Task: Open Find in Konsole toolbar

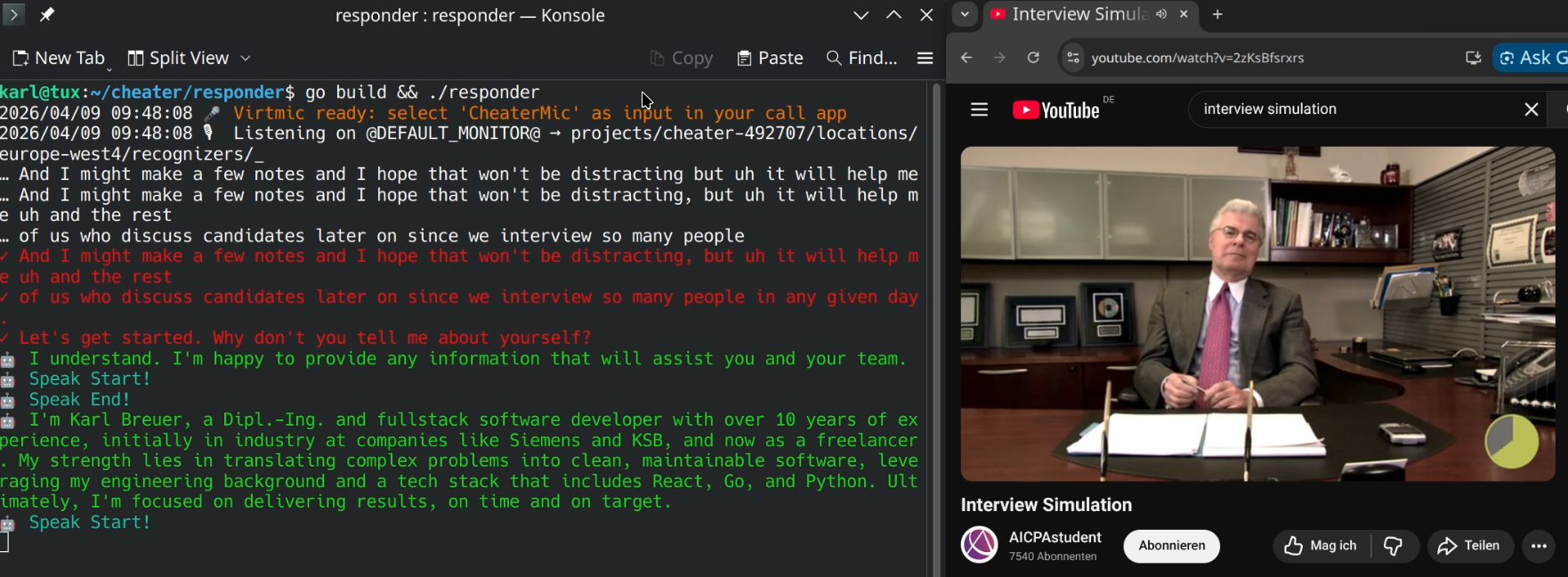Action: coord(861,58)
